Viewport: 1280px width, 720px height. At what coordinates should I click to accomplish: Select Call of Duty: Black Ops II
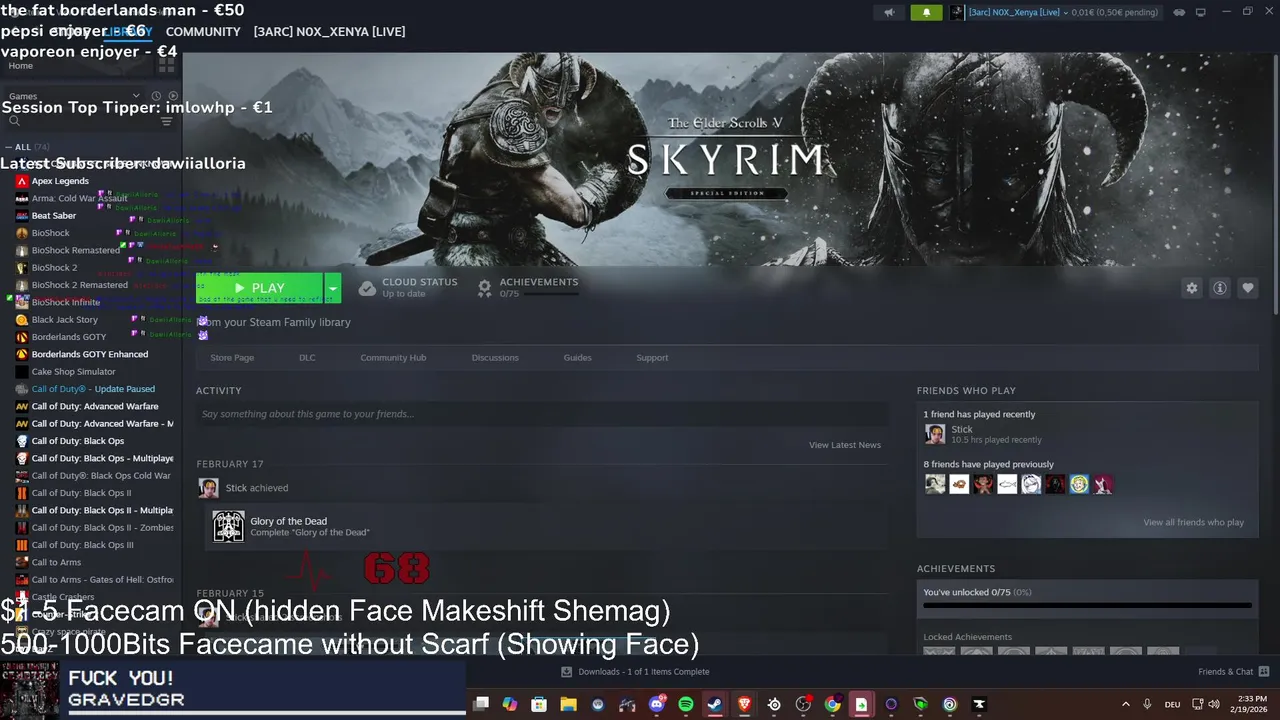(81, 493)
